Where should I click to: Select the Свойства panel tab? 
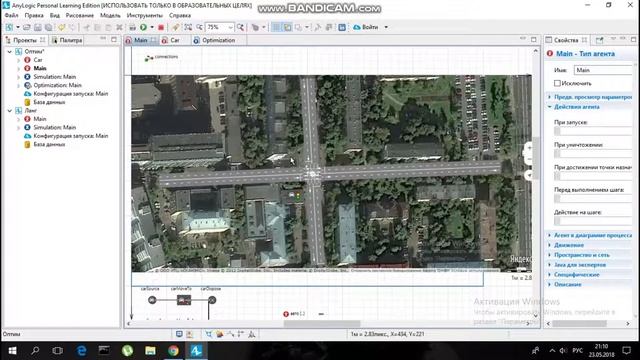coord(566,40)
